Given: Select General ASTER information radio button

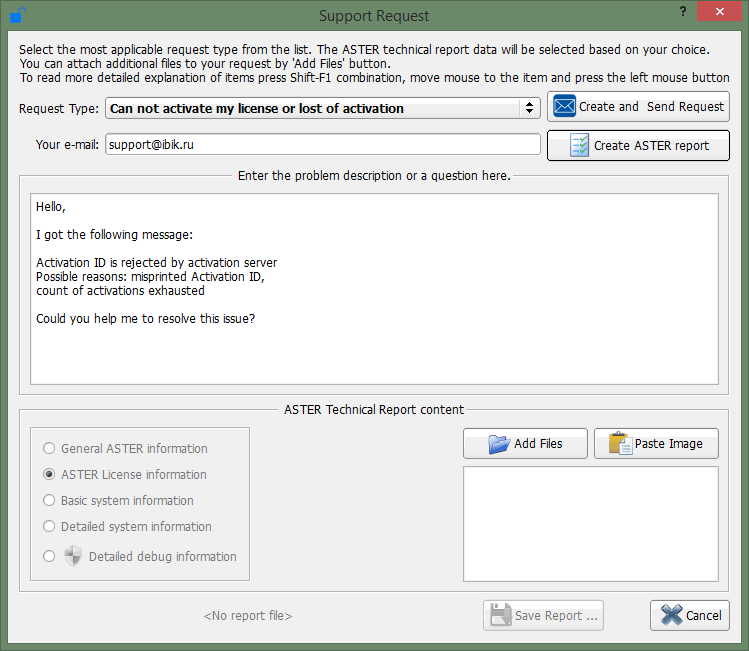Looking at the screenshot, I should point(49,449).
